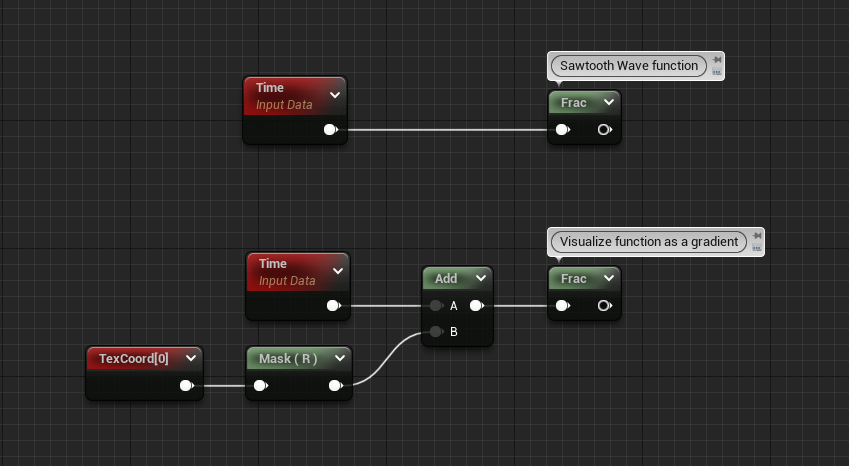Click the Add node's A input pin
The height and width of the screenshot is (466, 849).
tap(436, 306)
